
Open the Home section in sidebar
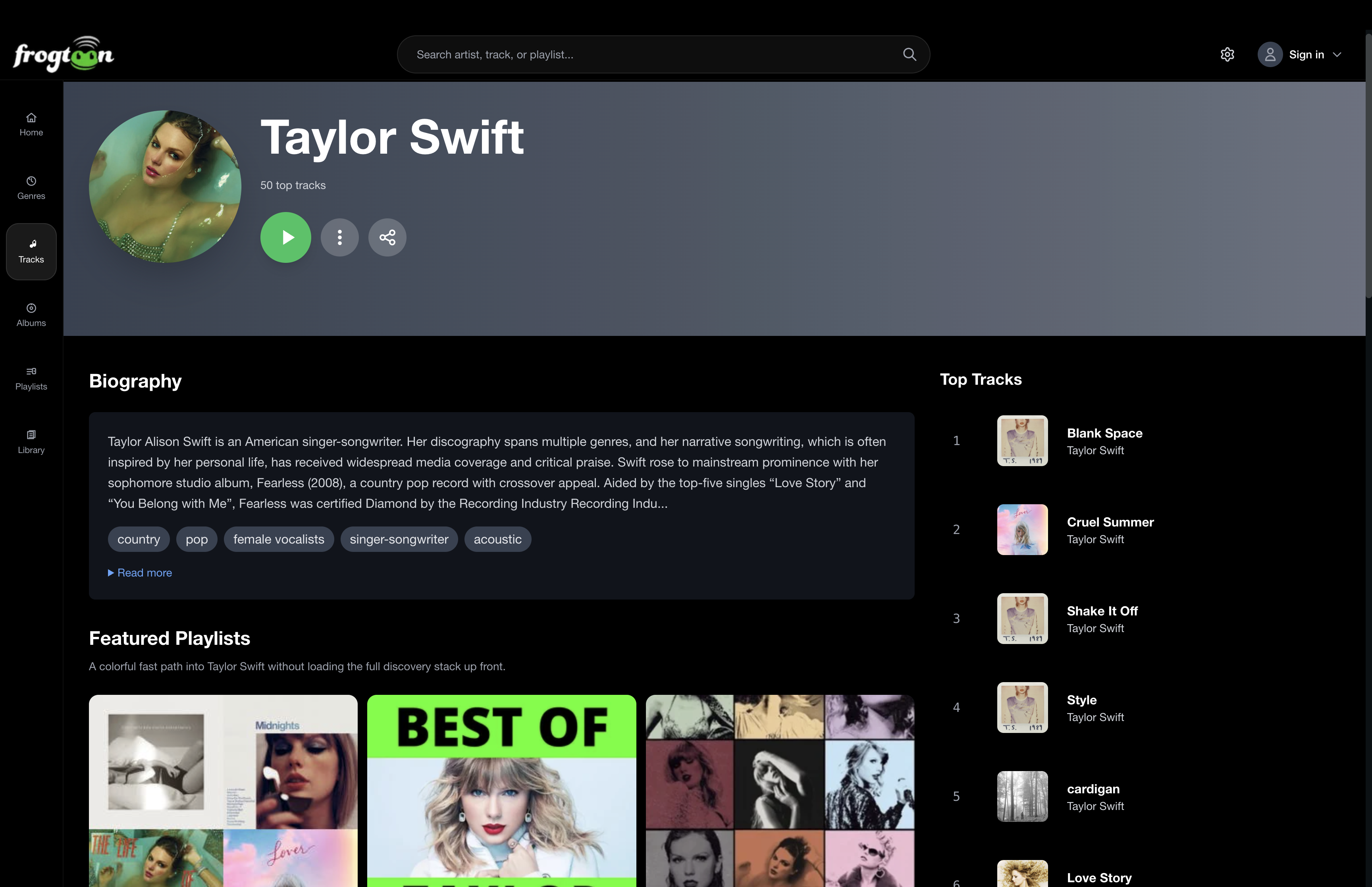click(31, 124)
